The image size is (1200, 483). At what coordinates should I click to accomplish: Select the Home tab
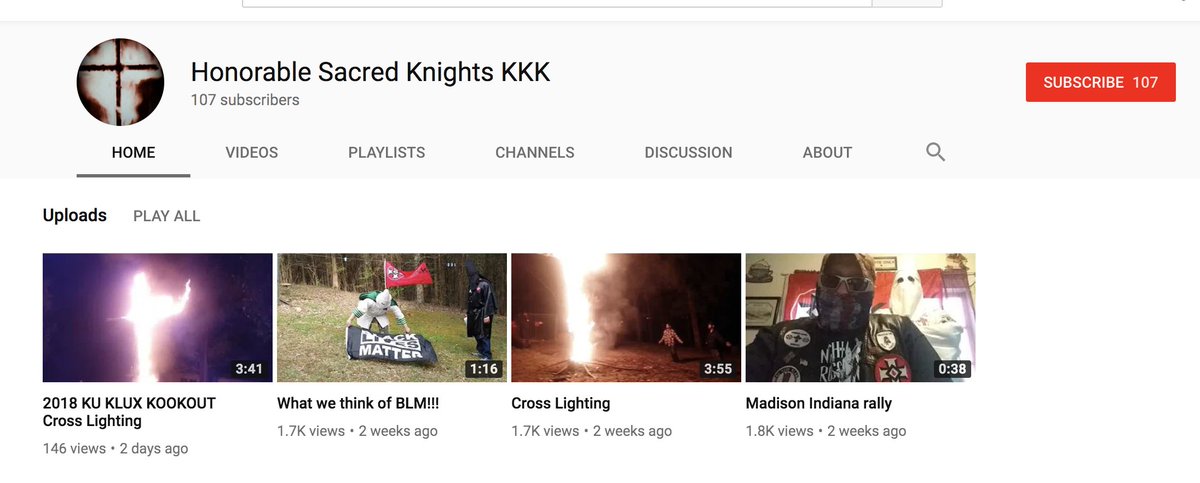[x=133, y=153]
